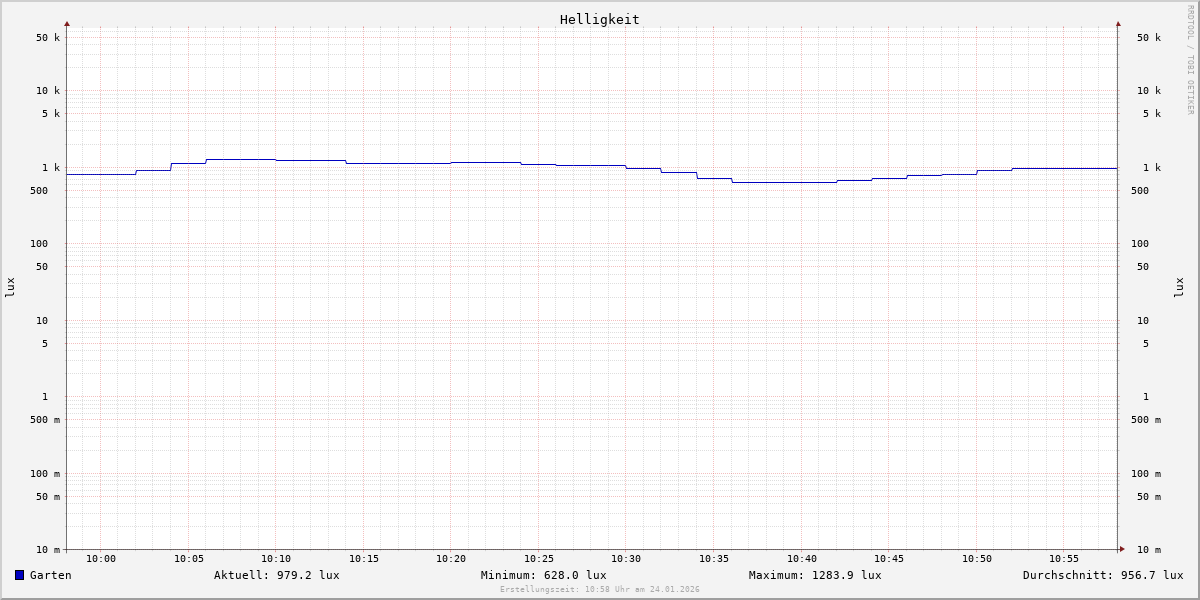
Task: Click the Garten legend label
Action: [50, 575]
